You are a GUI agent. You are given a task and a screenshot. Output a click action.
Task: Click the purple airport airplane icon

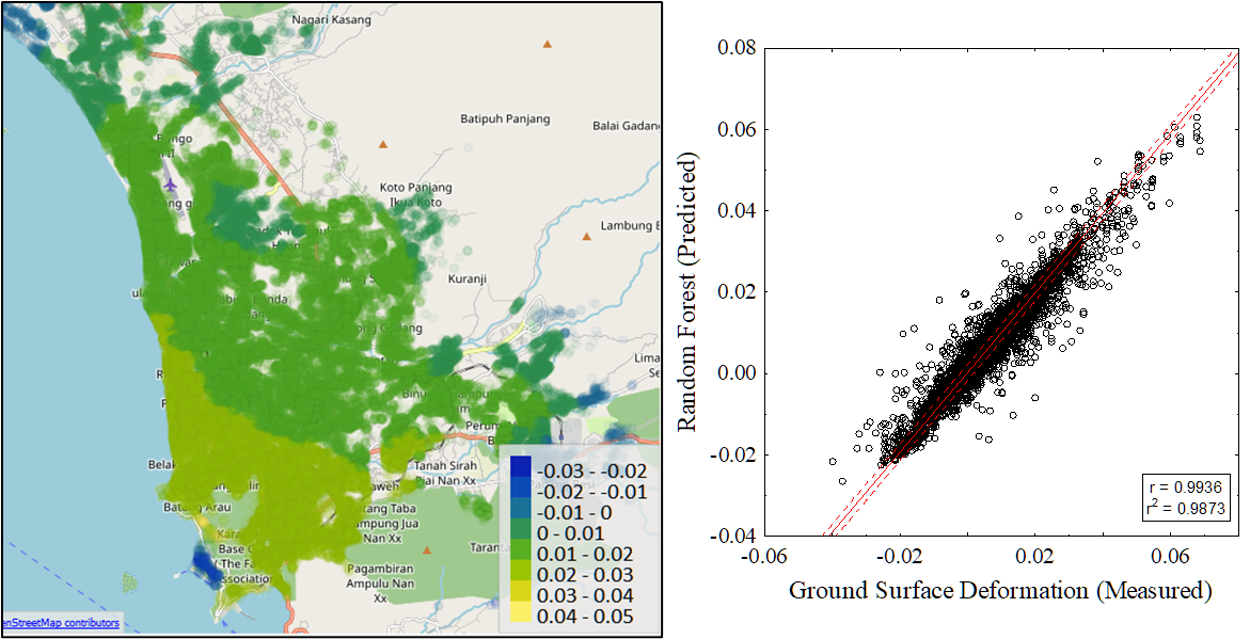tap(170, 186)
